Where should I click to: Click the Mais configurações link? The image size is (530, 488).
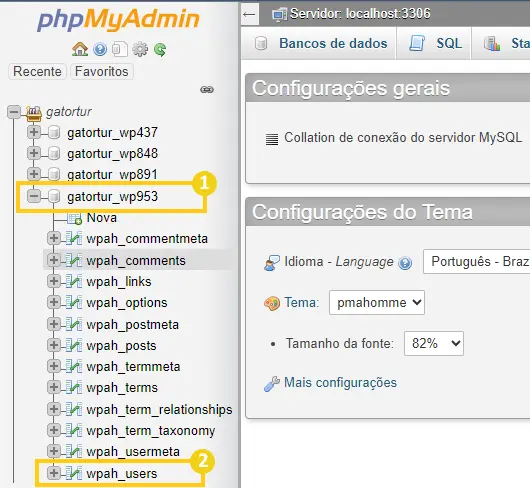[340, 383]
